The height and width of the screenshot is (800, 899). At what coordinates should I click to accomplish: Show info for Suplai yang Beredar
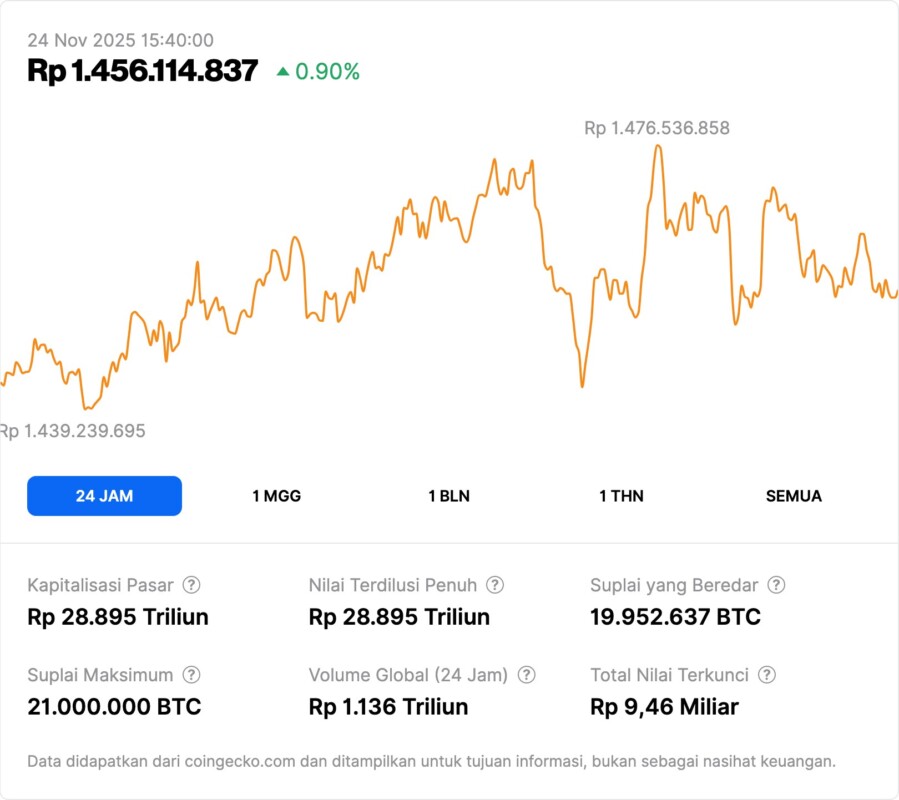776,585
